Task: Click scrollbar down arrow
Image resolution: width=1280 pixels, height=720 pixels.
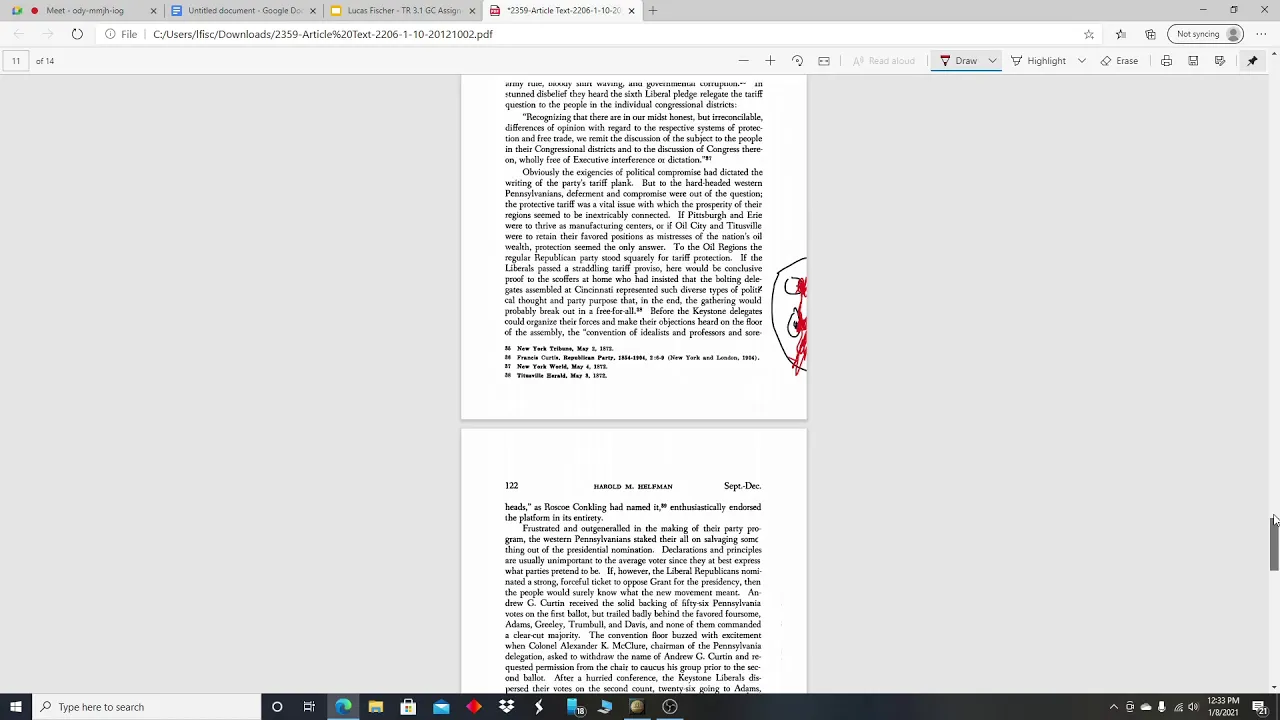Action: tap(1274, 687)
